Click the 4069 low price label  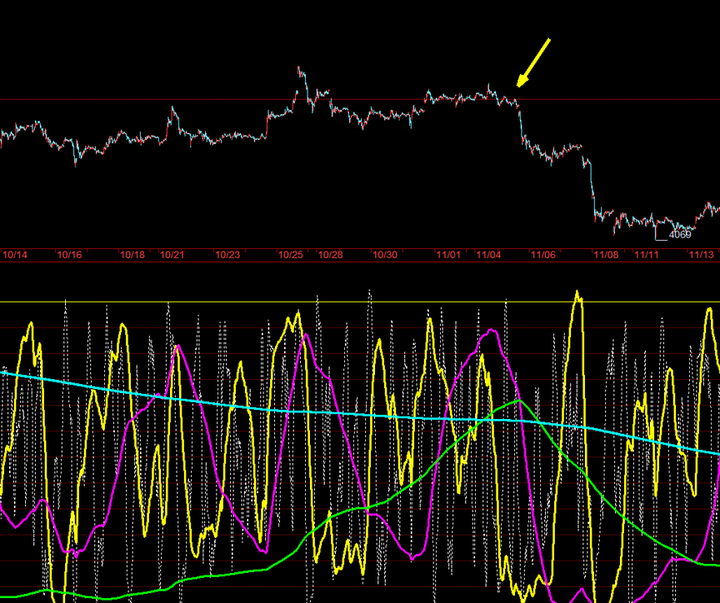click(x=680, y=235)
